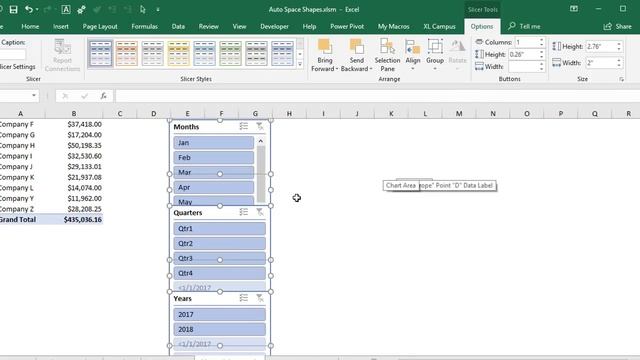Image resolution: width=640 pixels, height=360 pixels.
Task: Toggle multi-select on Months slicer
Action: [244, 127]
